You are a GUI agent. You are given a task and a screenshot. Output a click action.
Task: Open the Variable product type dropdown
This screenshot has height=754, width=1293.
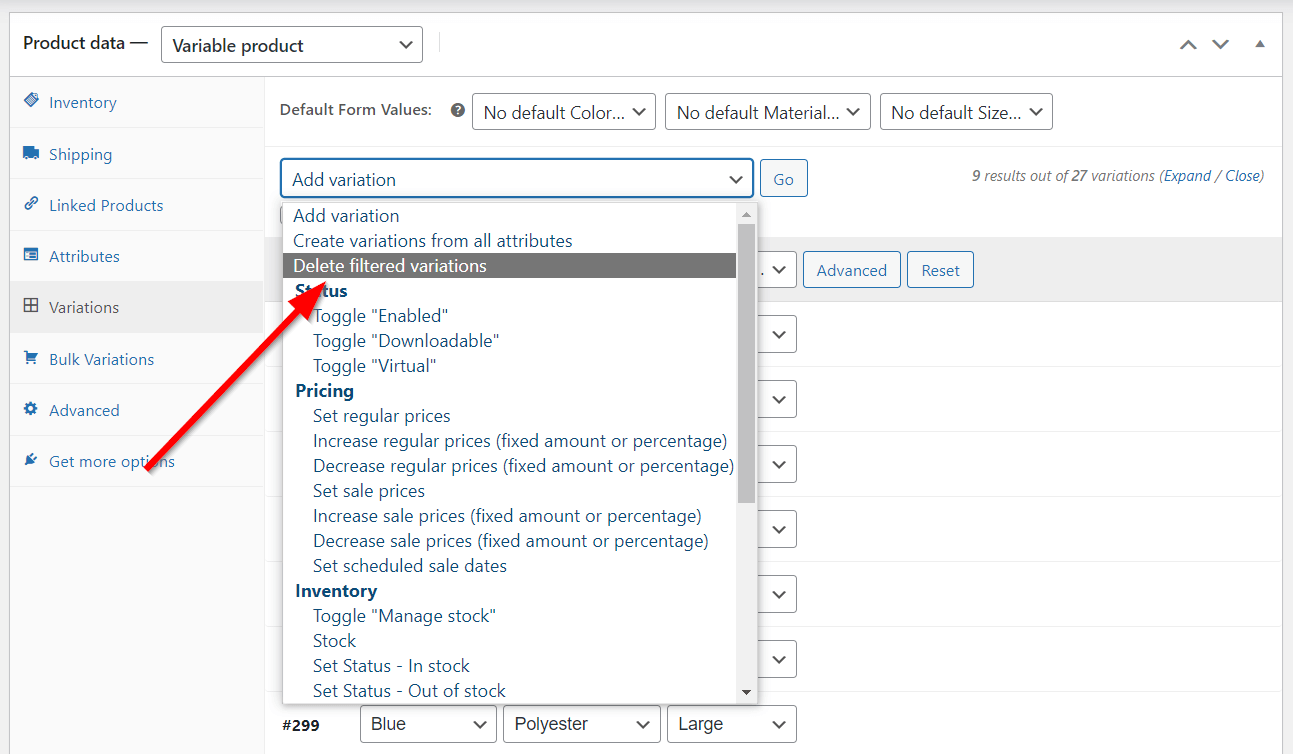[292, 45]
